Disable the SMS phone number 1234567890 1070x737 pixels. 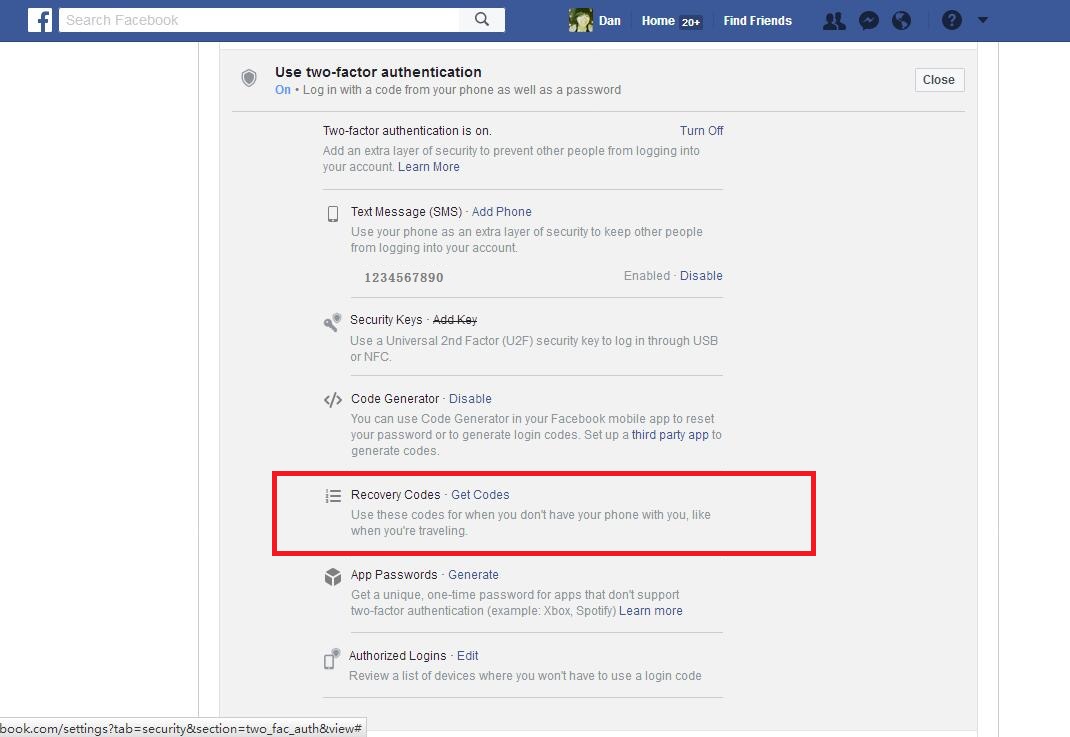click(701, 276)
